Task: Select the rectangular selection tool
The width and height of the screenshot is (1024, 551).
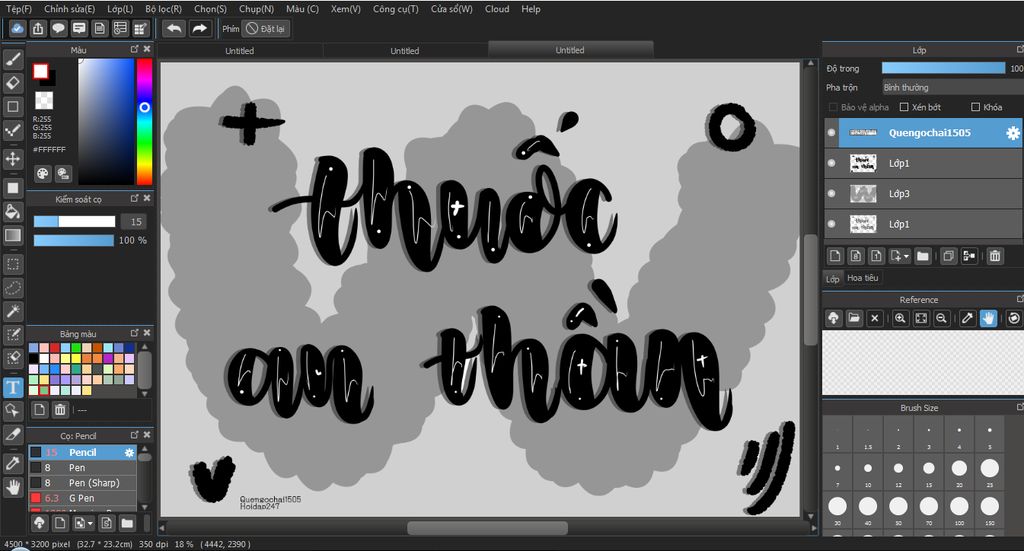Action: click(13, 264)
